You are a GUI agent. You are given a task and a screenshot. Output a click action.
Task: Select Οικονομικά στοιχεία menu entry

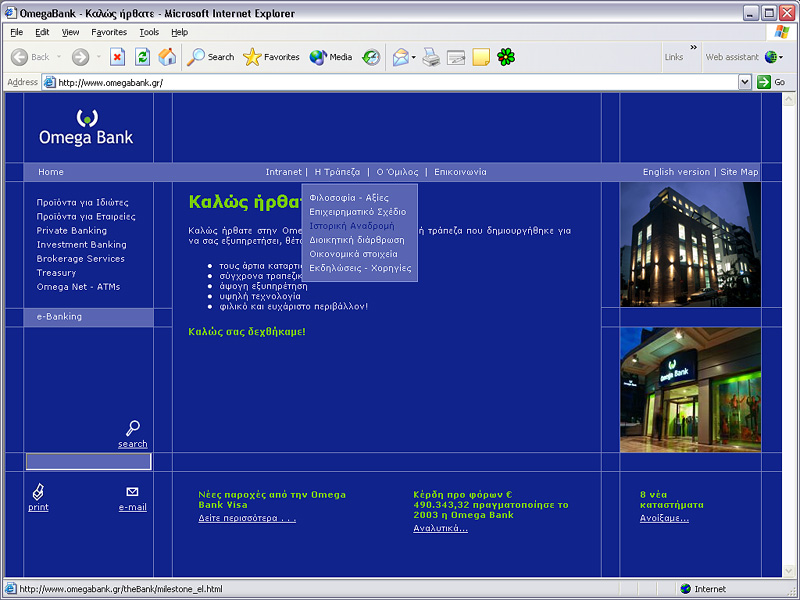tap(353, 254)
